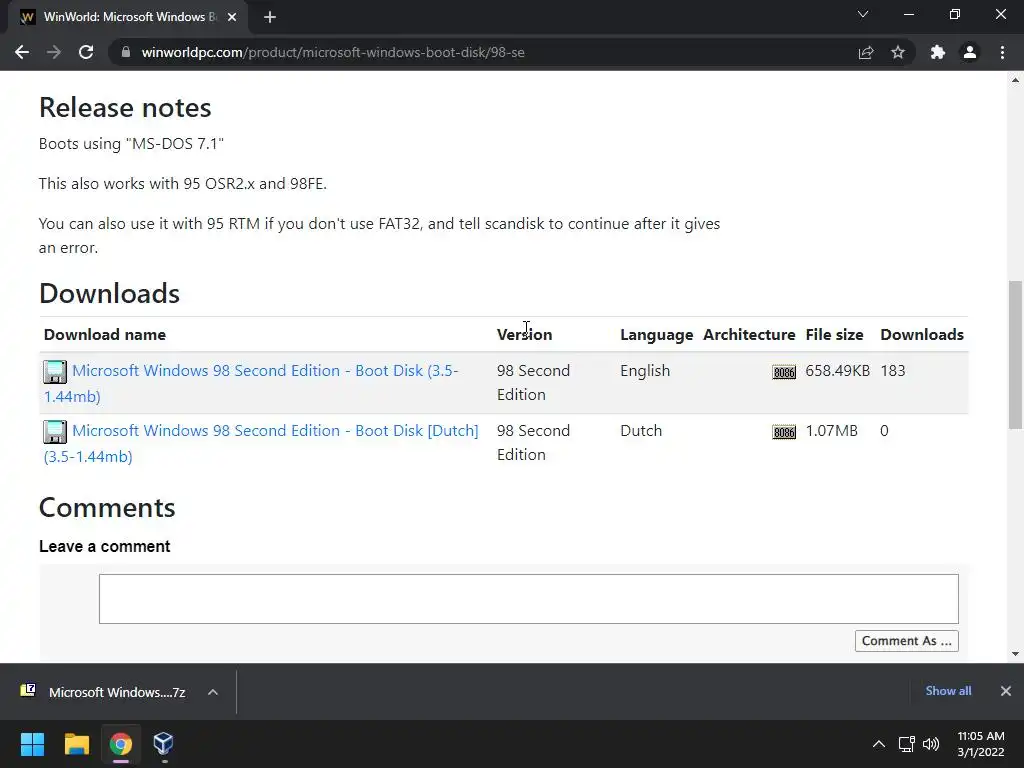Click the File size column header
The height and width of the screenshot is (768, 1024).
coord(834,334)
